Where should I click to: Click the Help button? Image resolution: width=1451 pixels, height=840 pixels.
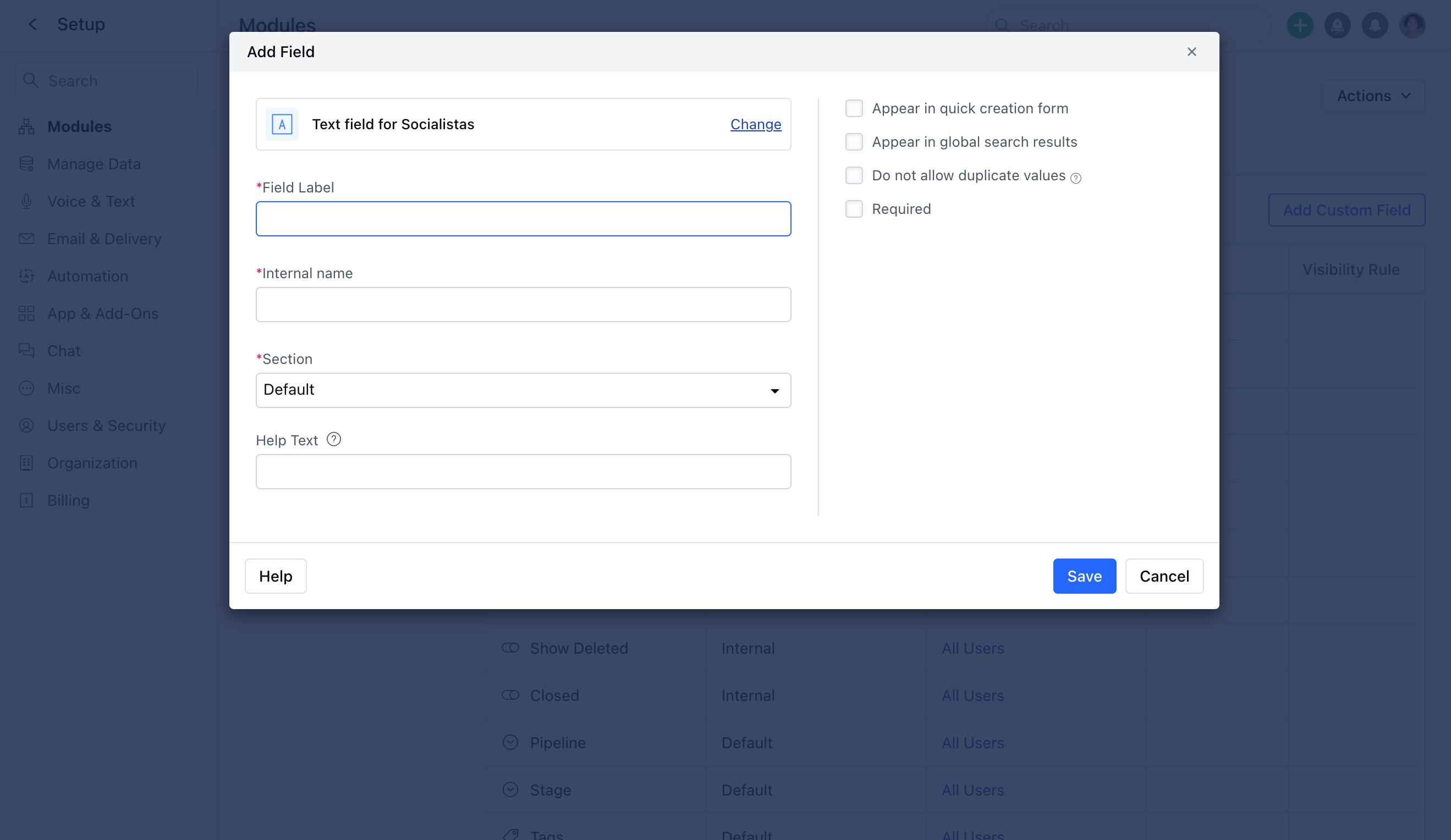pyautogui.click(x=275, y=576)
